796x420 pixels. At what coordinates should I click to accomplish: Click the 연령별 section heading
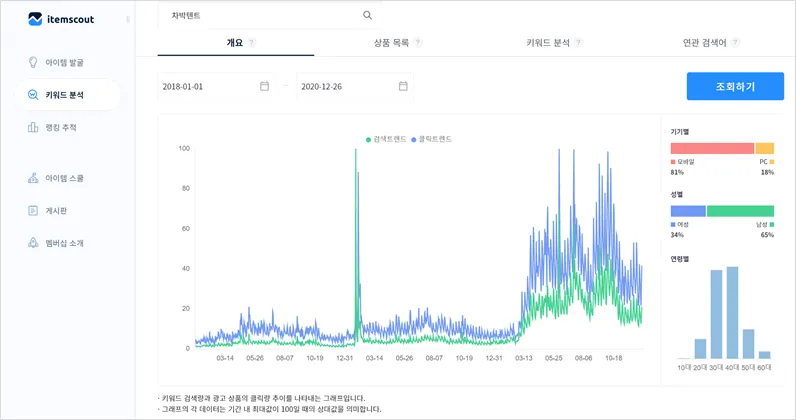[679, 259]
